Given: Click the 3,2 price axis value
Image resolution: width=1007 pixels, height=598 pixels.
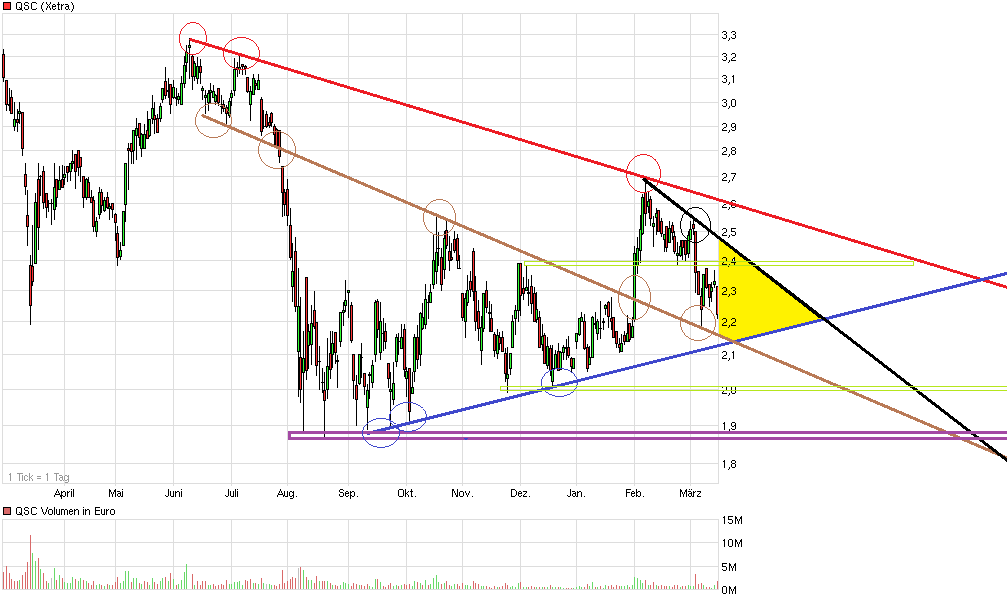Looking at the screenshot, I should coord(729,57).
